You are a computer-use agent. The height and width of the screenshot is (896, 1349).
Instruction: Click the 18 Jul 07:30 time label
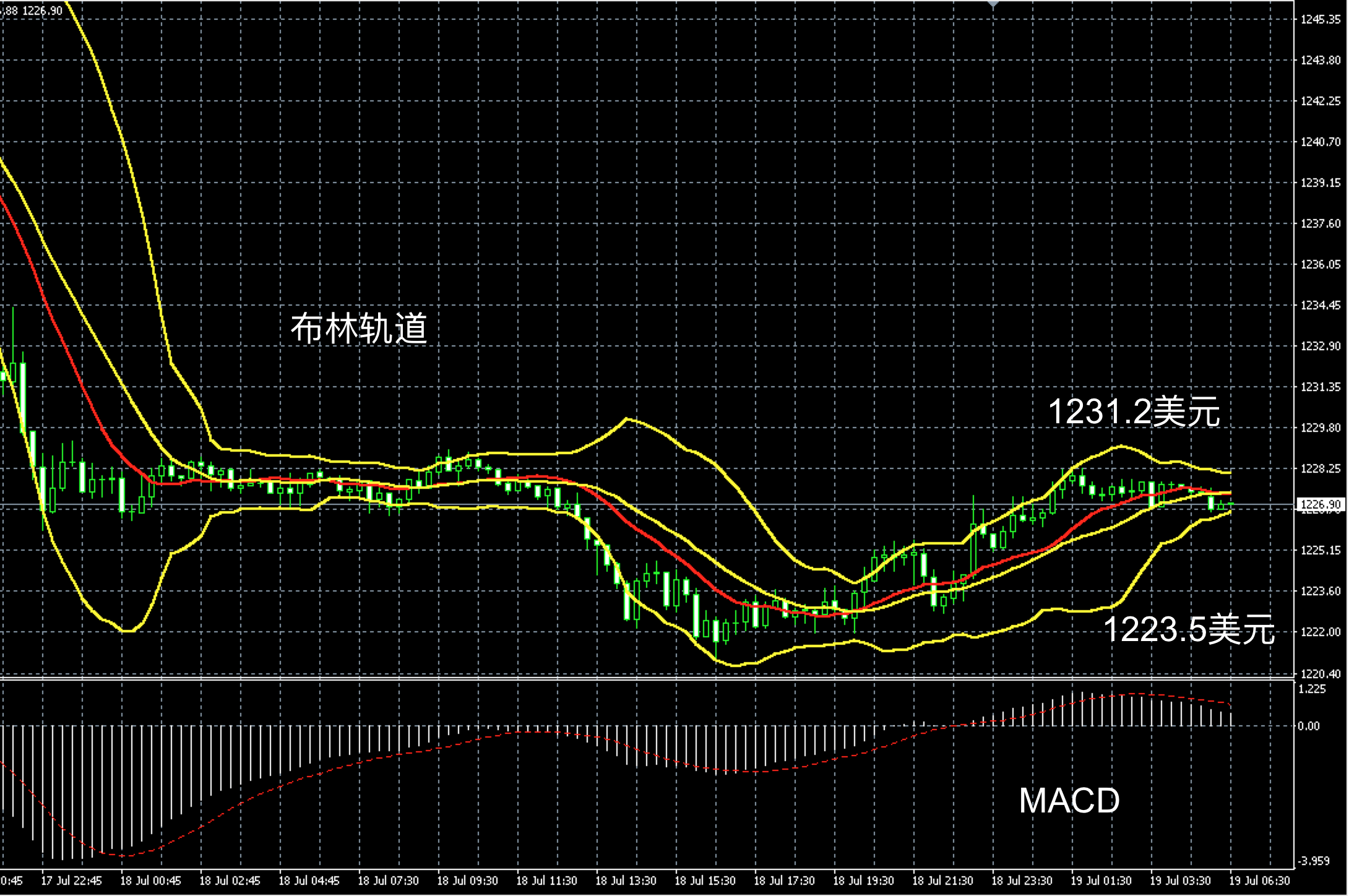pyautogui.click(x=388, y=881)
